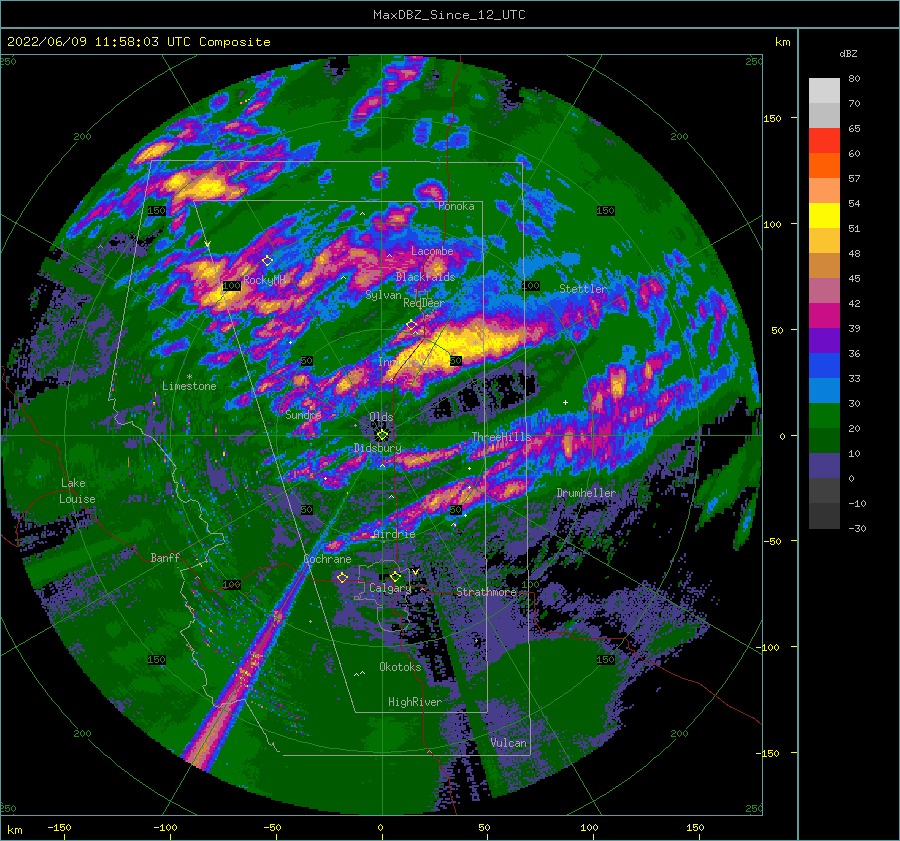
Task: Select the light grey 70-80 dBZ swatch
Action: point(824,91)
